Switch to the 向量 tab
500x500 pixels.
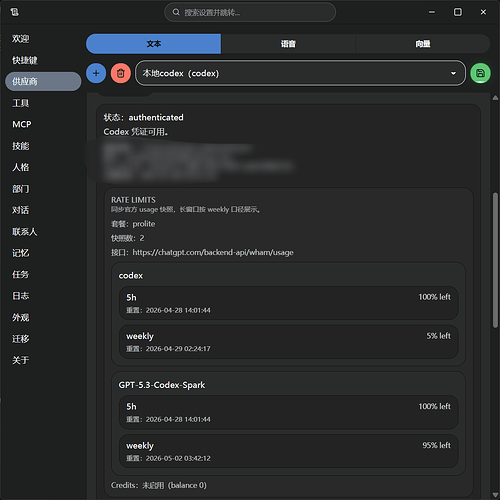(x=423, y=44)
